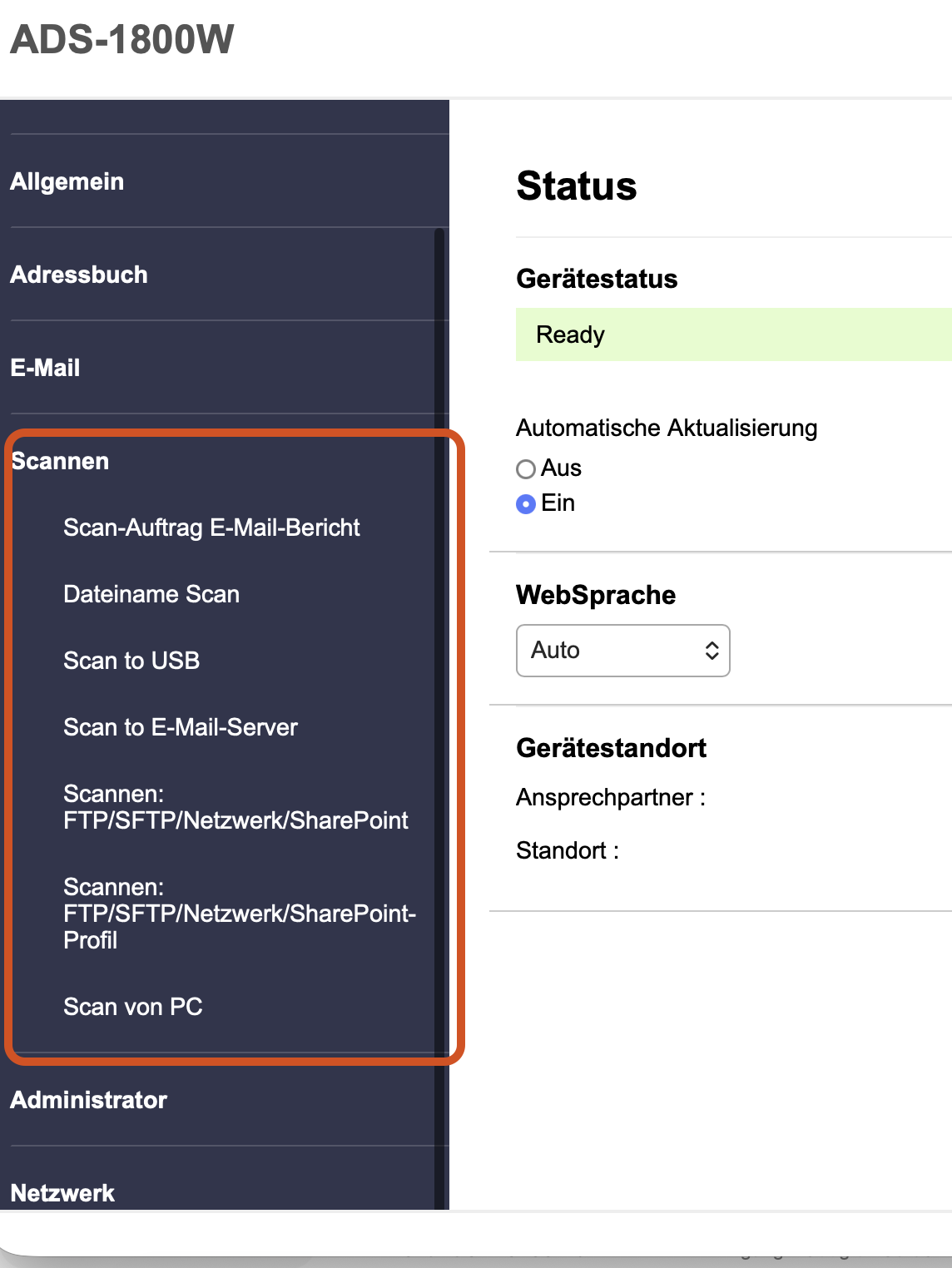
Task: Select the Ein radio button
Action: tap(526, 504)
